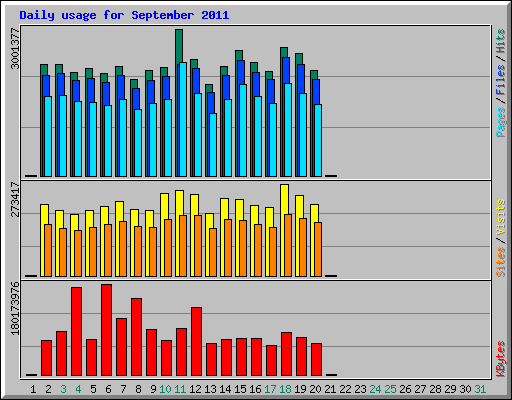Screen dimensions: 512x400
Task: Click the red KBytes bar for day 15
Action: click(x=241, y=357)
